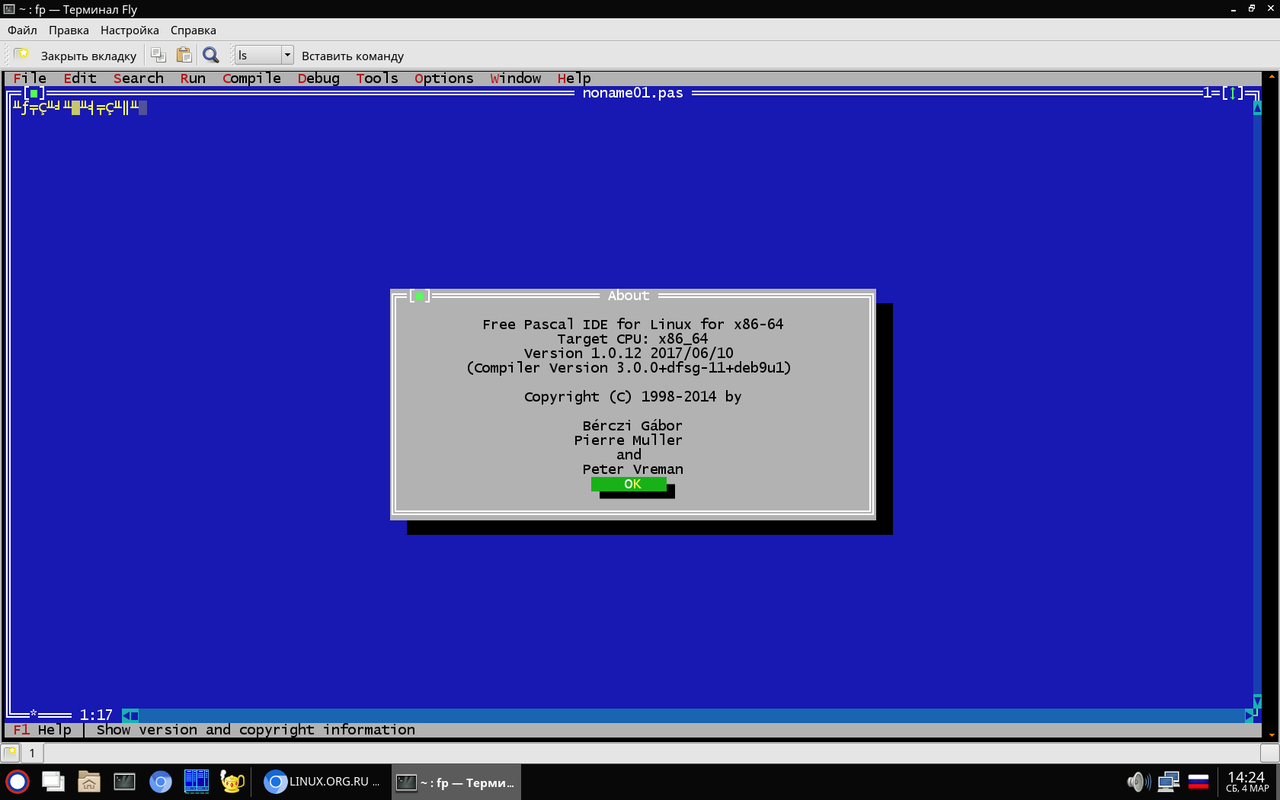The width and height of the screenshot is (1280, 800).
Task: Open terminal's Справка menu
Action: 193,30
